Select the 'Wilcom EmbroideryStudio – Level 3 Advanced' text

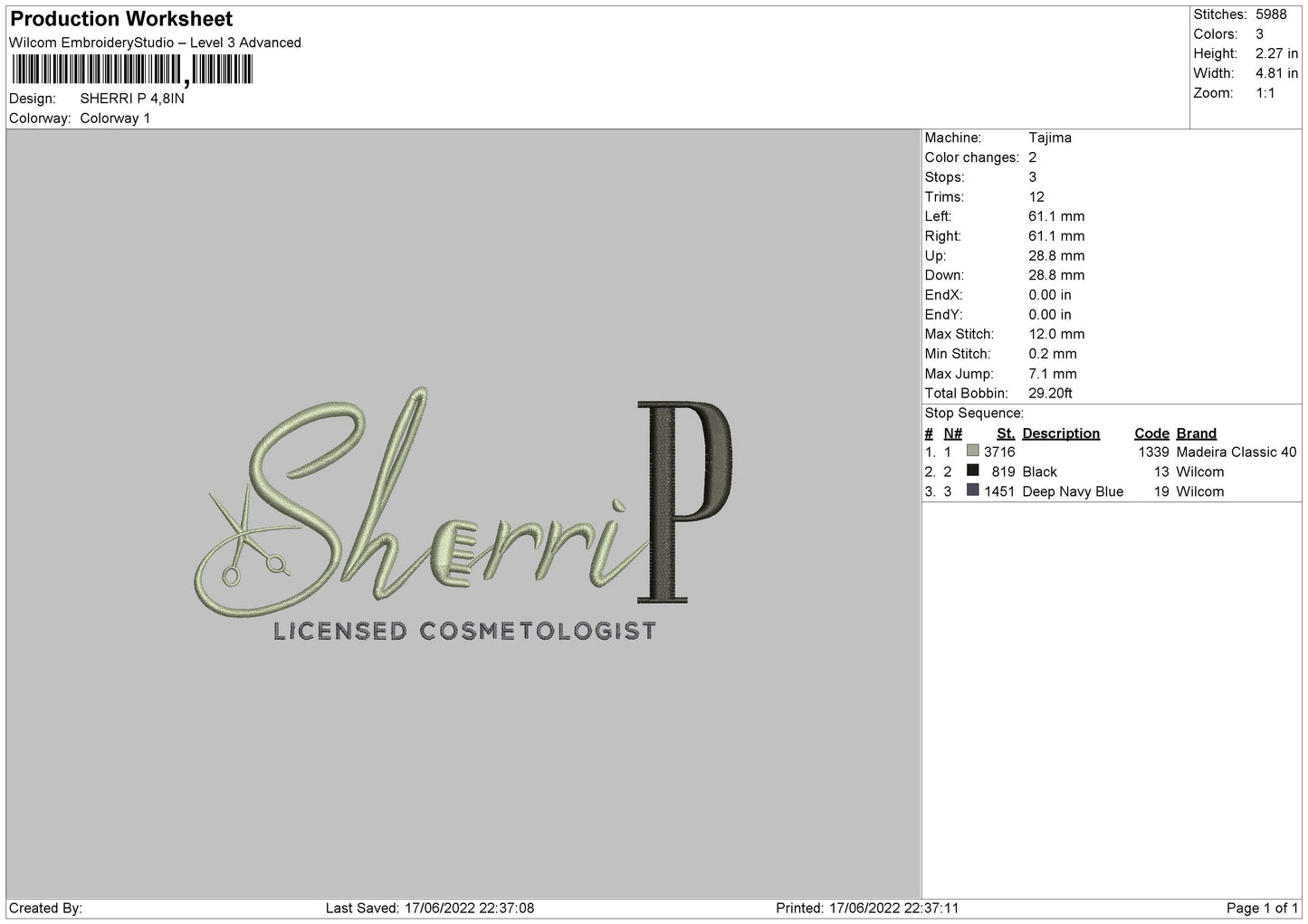[155, 43]
